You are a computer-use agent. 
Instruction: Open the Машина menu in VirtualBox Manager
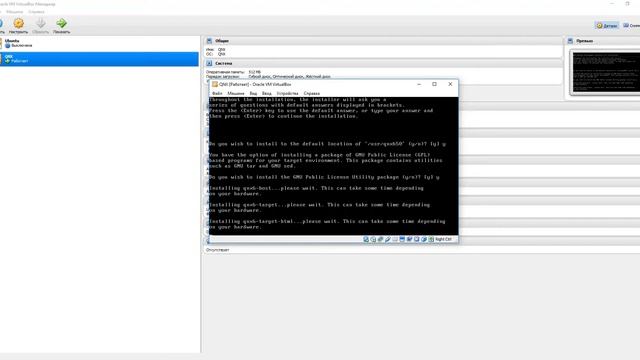tap(15, 12)
